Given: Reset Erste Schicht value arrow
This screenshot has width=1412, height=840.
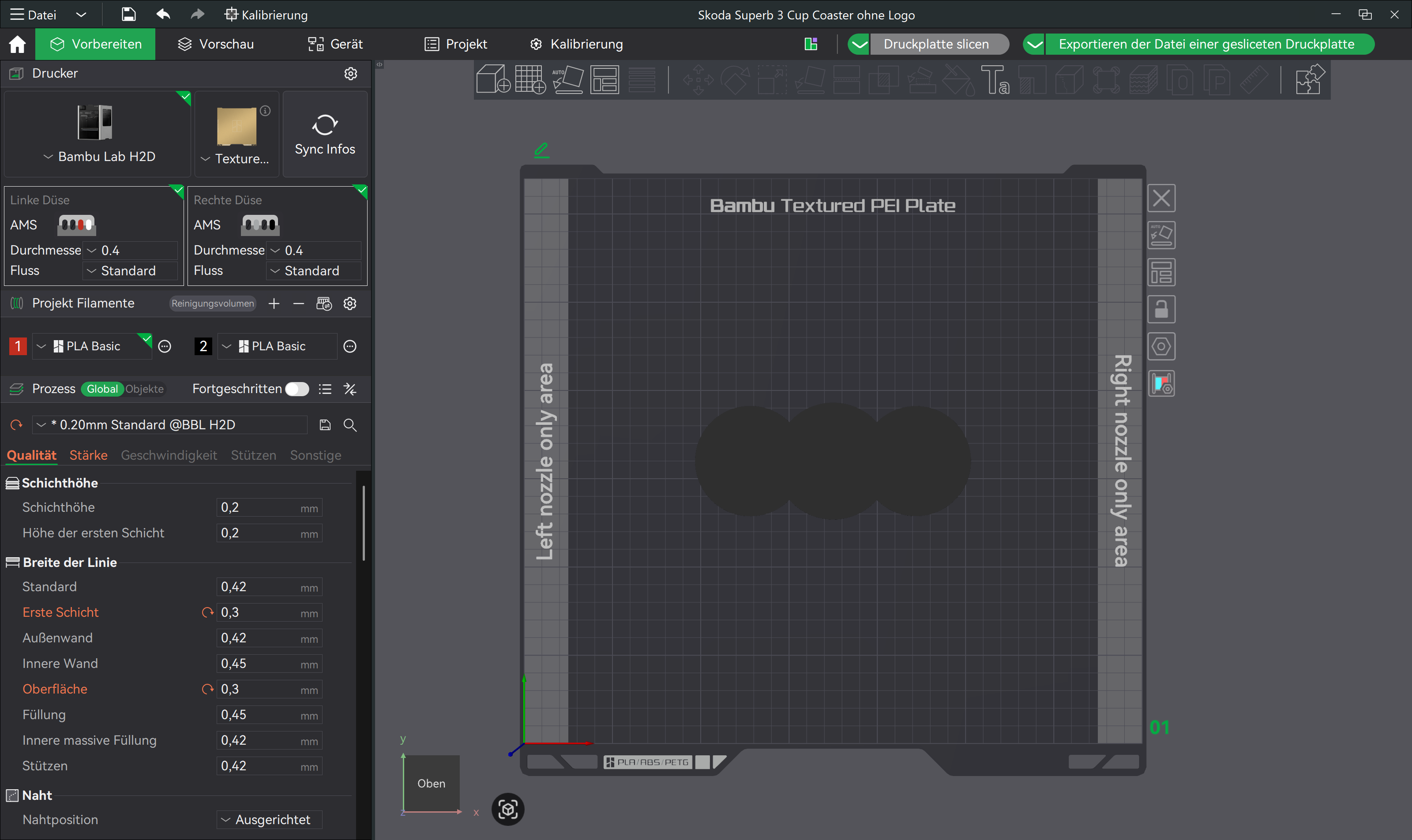Looking at the screenshot, I should pyautogui.click(x=207, y=612).
